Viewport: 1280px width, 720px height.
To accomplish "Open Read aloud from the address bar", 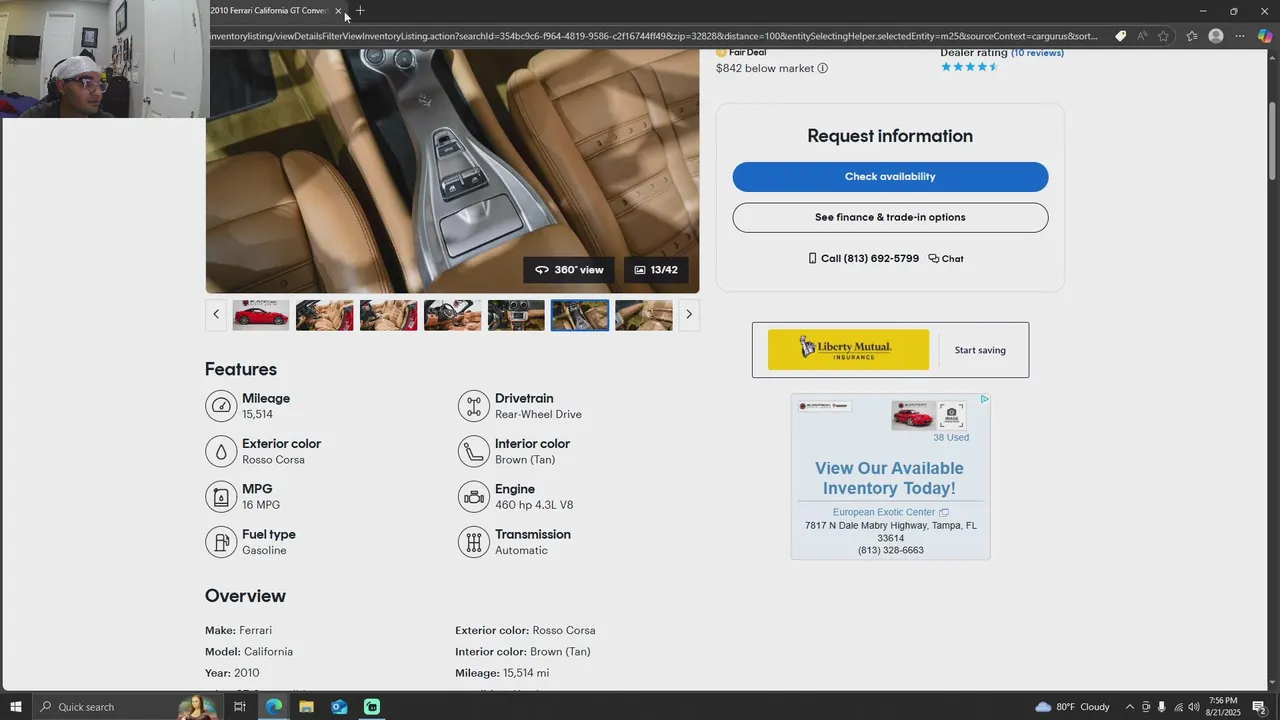I will click(1142, 36).
